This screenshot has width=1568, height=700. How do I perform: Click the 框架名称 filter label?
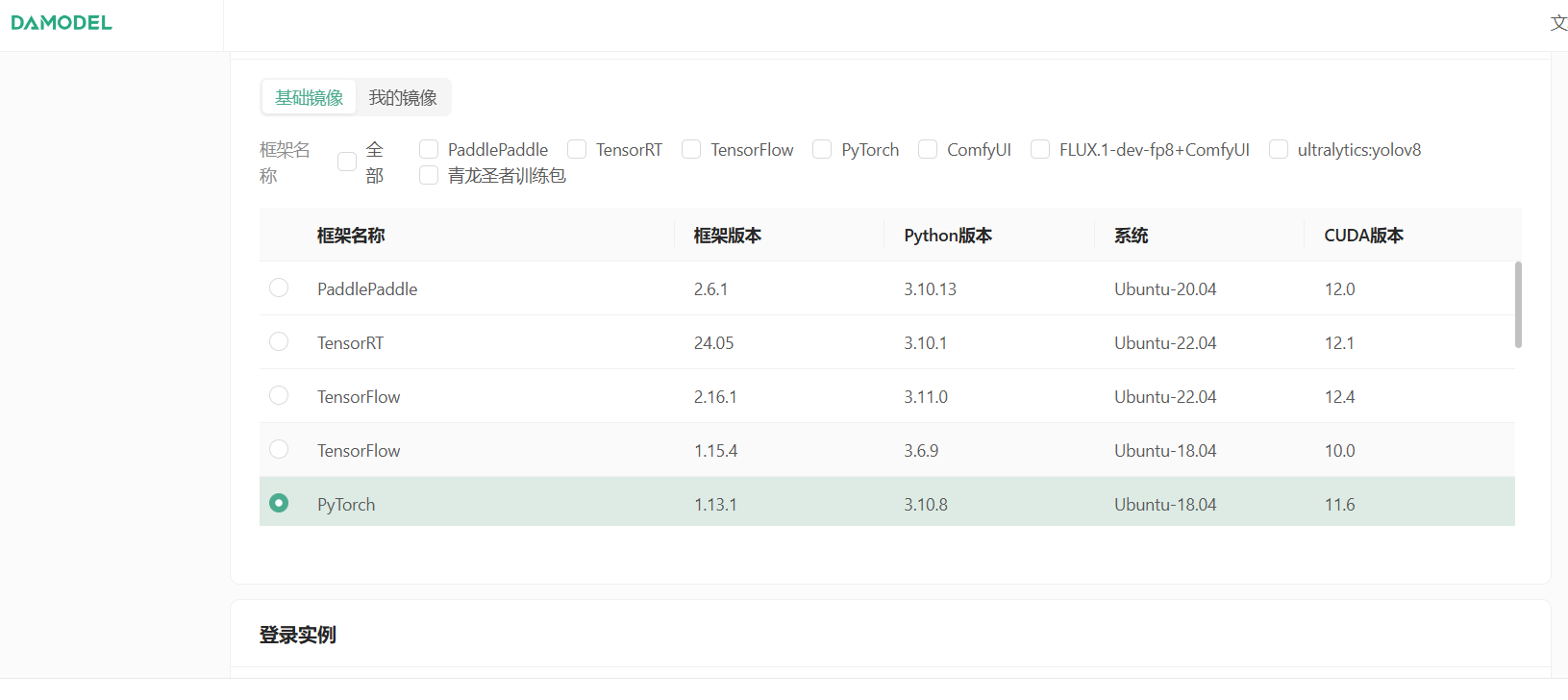click(x=285, y=162)
